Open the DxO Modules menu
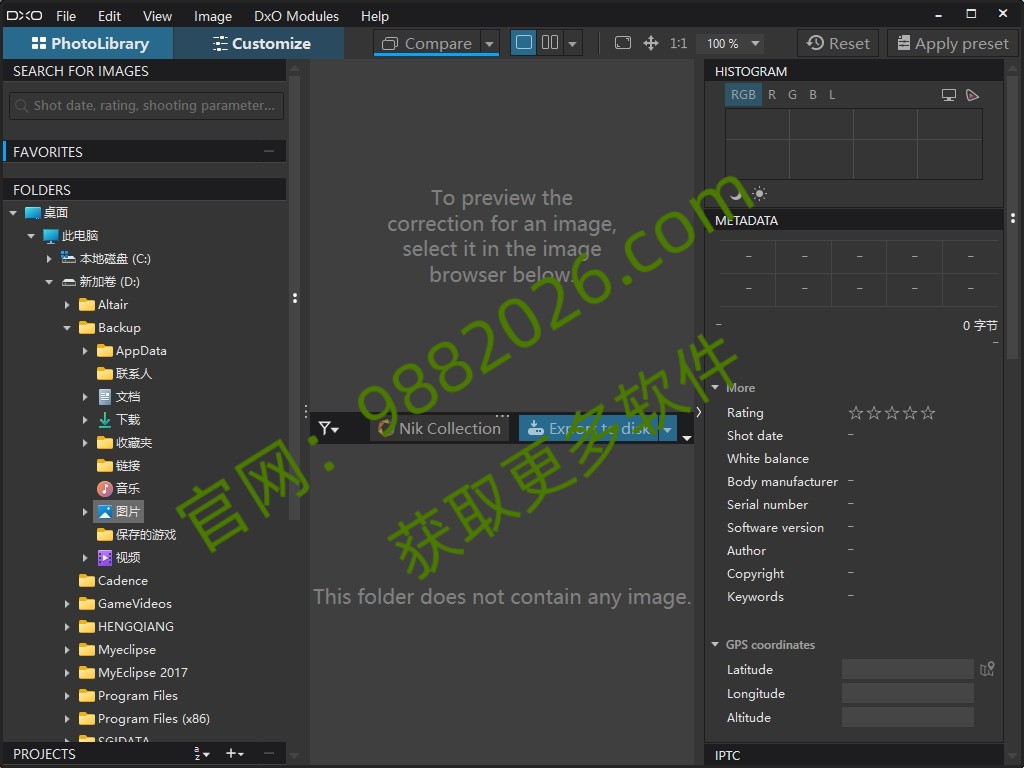 point(296,16)
